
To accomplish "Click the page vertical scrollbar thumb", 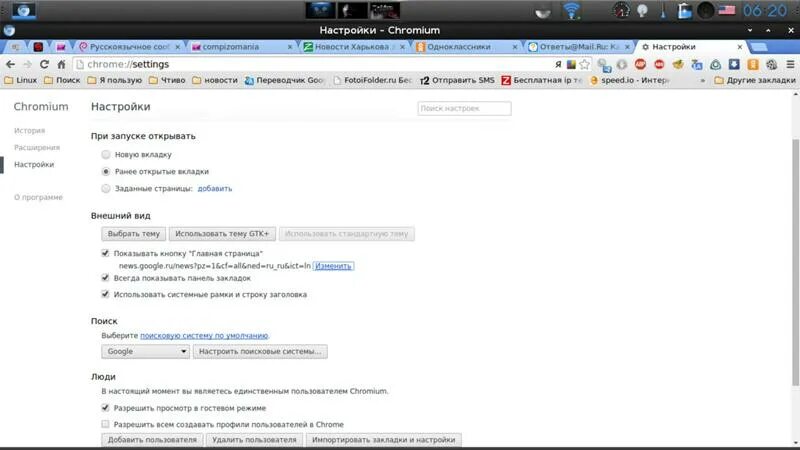I will [795, 262].
